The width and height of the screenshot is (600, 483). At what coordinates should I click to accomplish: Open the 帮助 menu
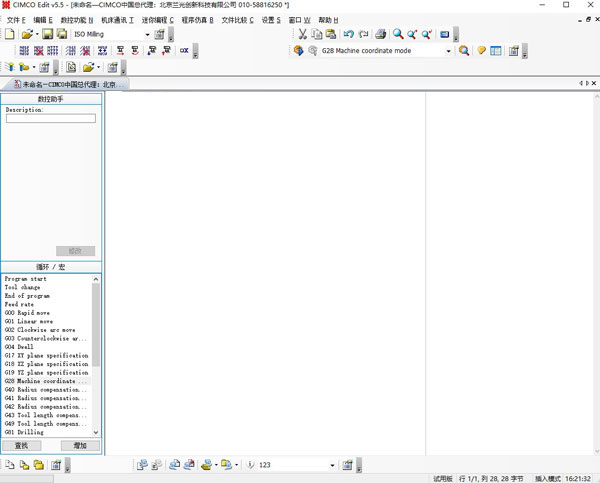(x=328, y=20)
